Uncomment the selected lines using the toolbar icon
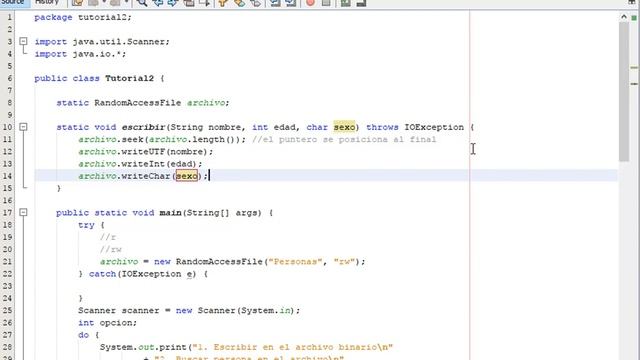 point(361,3)
